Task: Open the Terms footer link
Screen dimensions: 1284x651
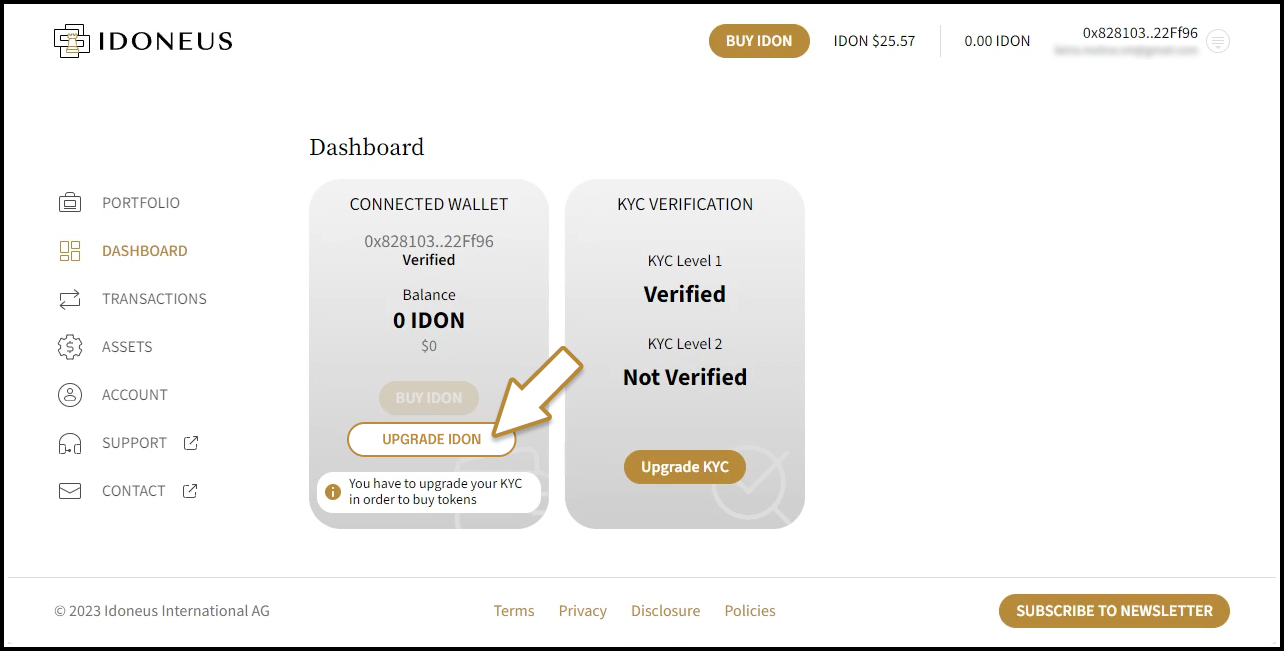Action: (514, 611)
